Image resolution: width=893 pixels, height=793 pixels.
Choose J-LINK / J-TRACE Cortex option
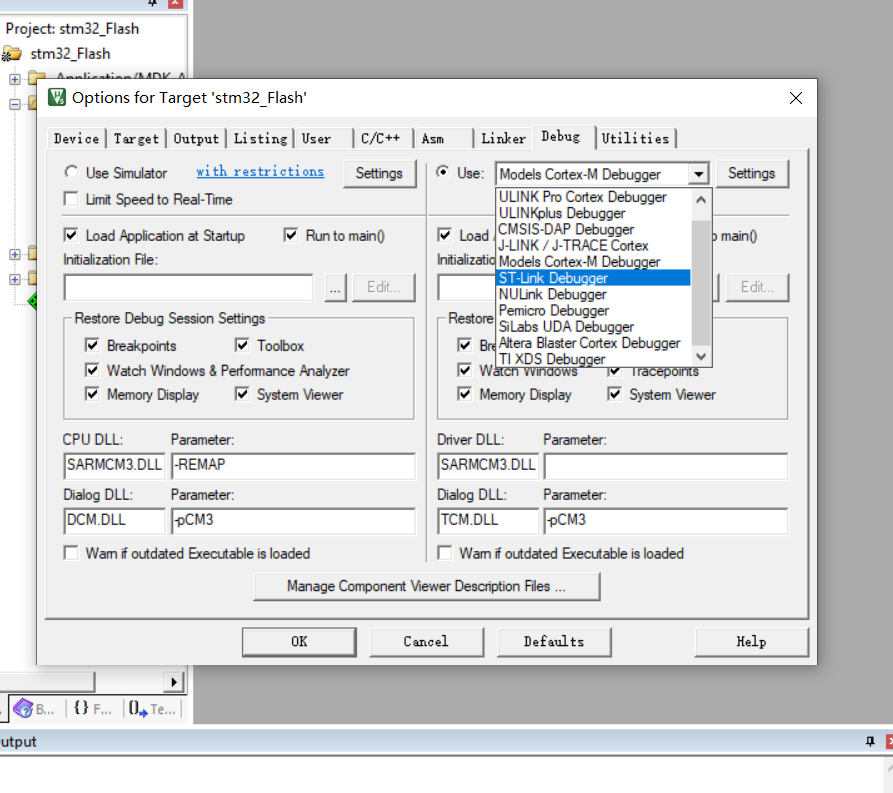[594, 246]
